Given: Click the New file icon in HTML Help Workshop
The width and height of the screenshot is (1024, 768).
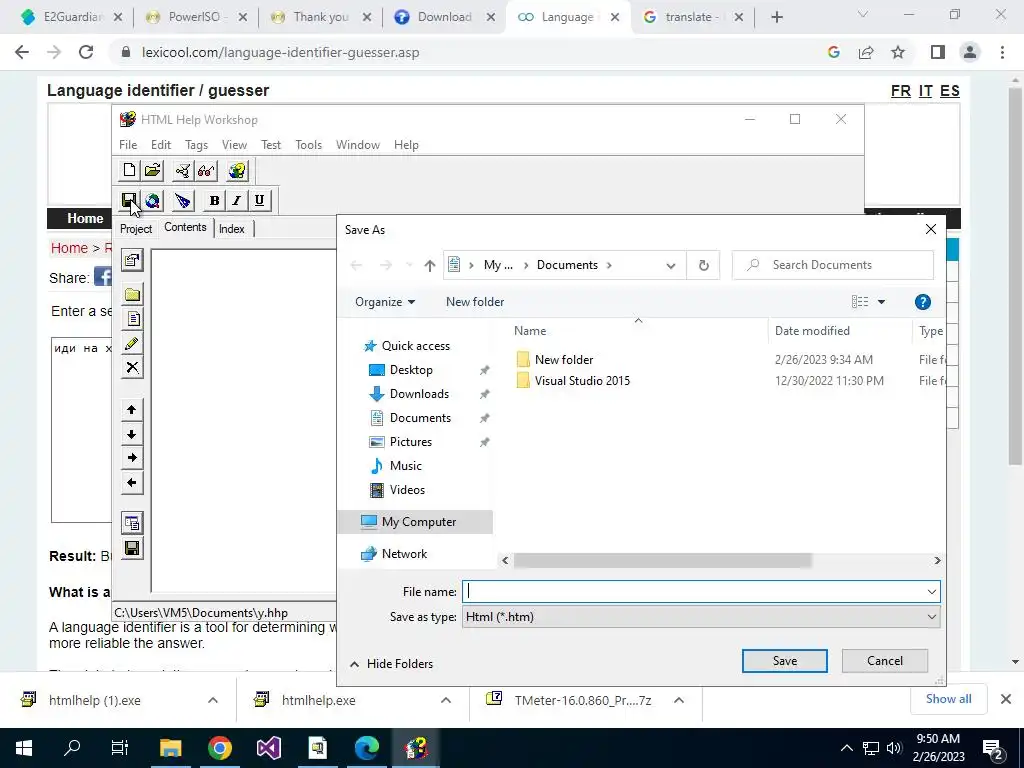Looking at the screenshot, I should [129, 170].
